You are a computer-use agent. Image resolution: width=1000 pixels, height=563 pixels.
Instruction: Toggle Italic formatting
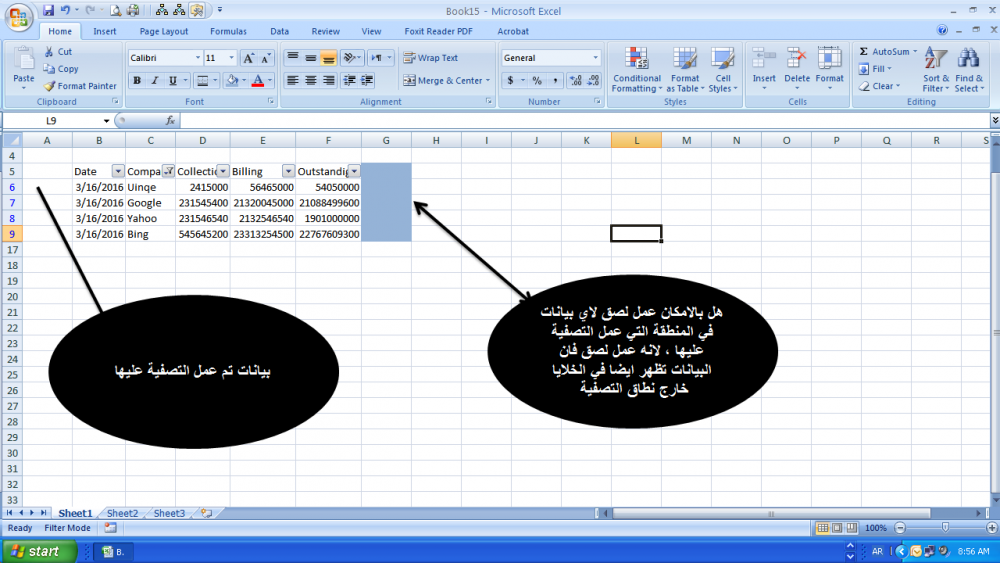pyautogui.click(x=154, y=80)
